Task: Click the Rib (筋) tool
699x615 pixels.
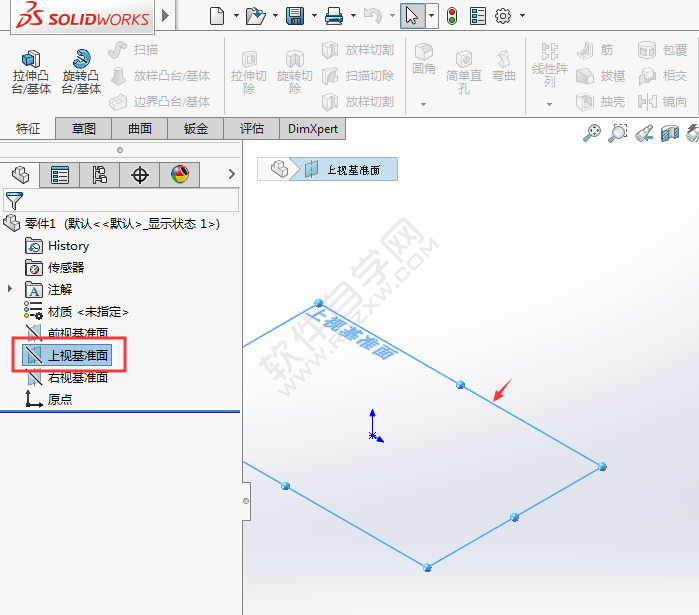Action: click(595, 50)
